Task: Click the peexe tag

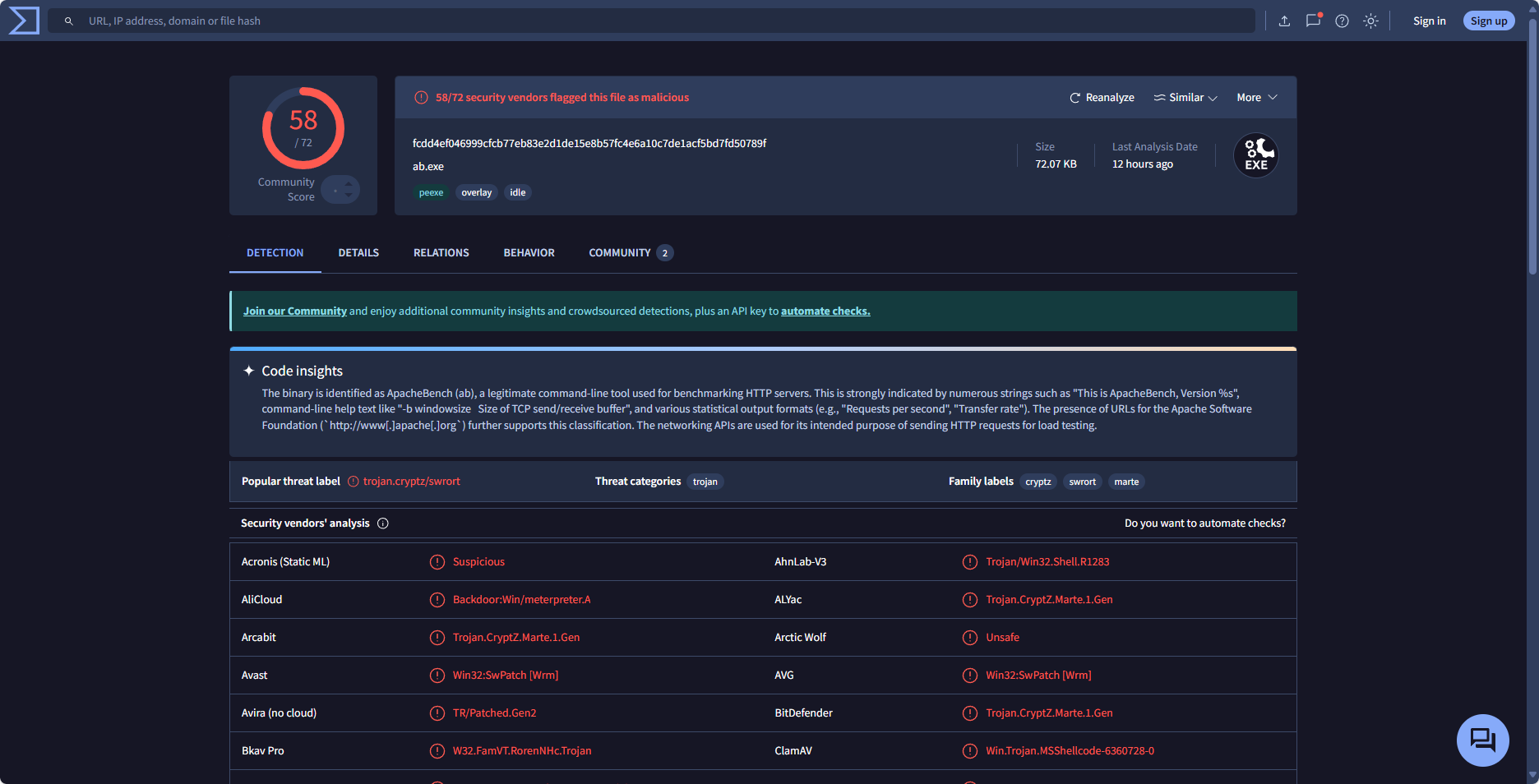Action: tap(431, 193)
